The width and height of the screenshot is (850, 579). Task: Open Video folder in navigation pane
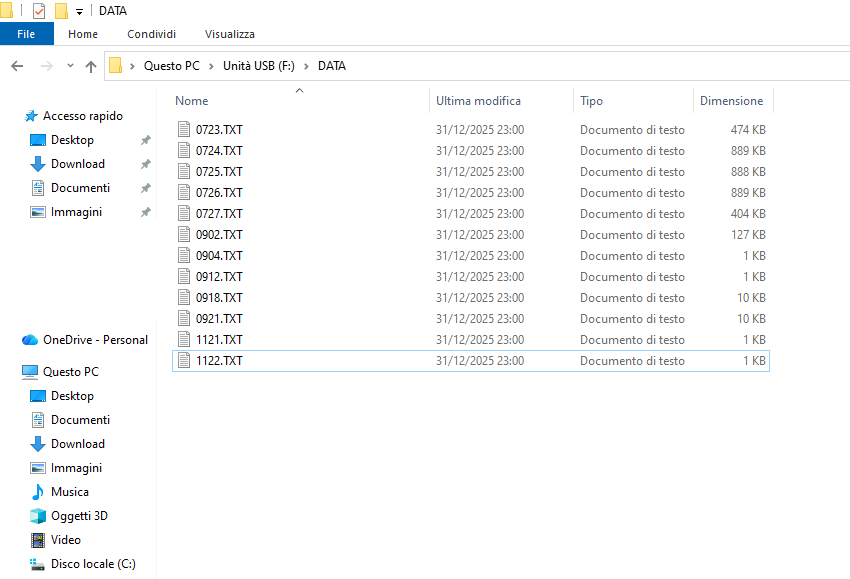pyautogui.click(x=66, y=540)
